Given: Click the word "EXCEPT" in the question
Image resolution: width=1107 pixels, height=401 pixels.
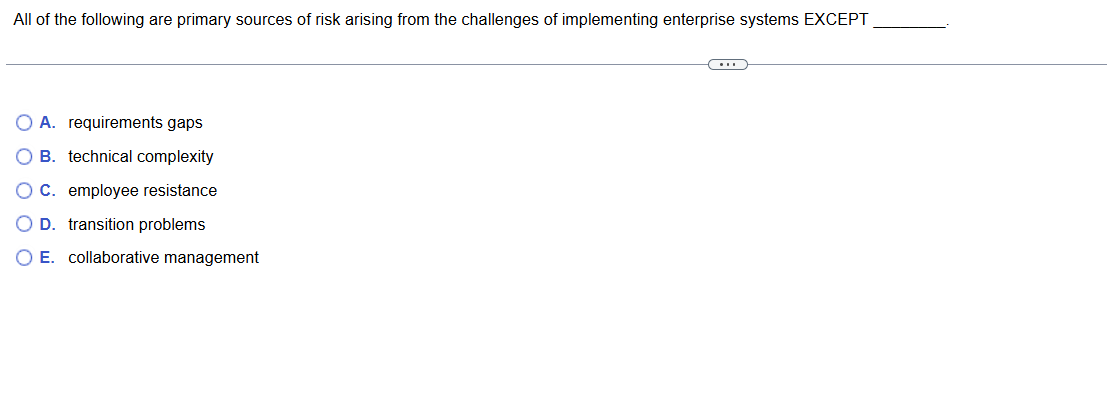Looking at the screenshot, I should tap(836, 21).
